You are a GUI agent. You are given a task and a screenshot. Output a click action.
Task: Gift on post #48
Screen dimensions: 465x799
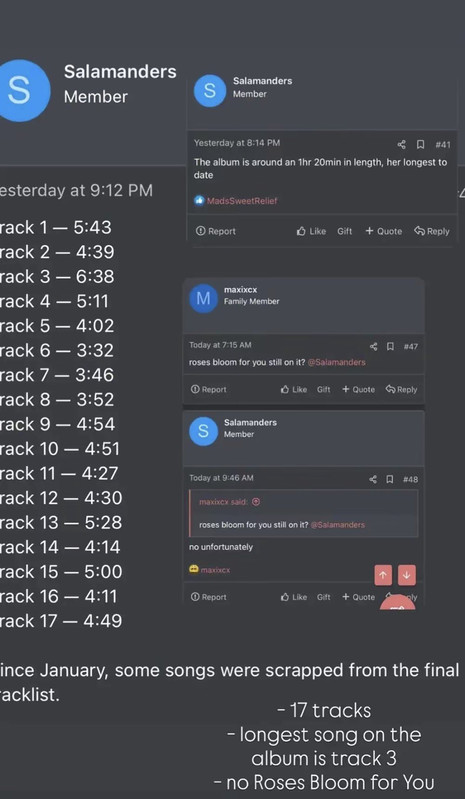point(323,597)
